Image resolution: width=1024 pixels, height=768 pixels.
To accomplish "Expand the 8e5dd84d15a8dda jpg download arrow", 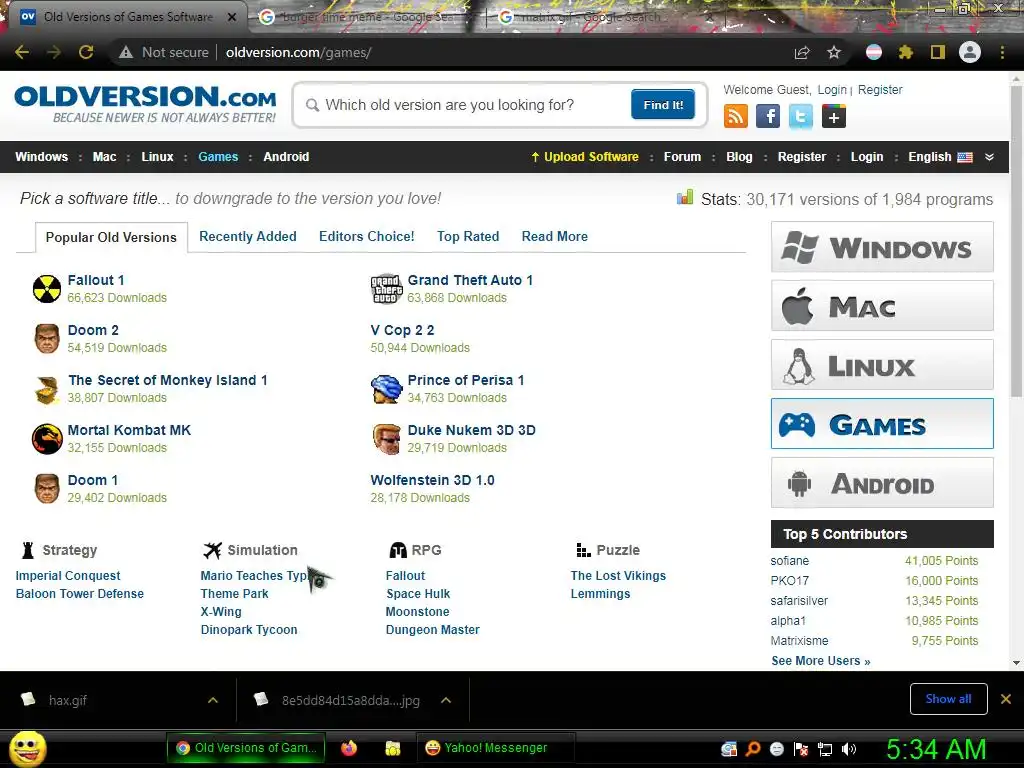I will [x=446, y=700].
